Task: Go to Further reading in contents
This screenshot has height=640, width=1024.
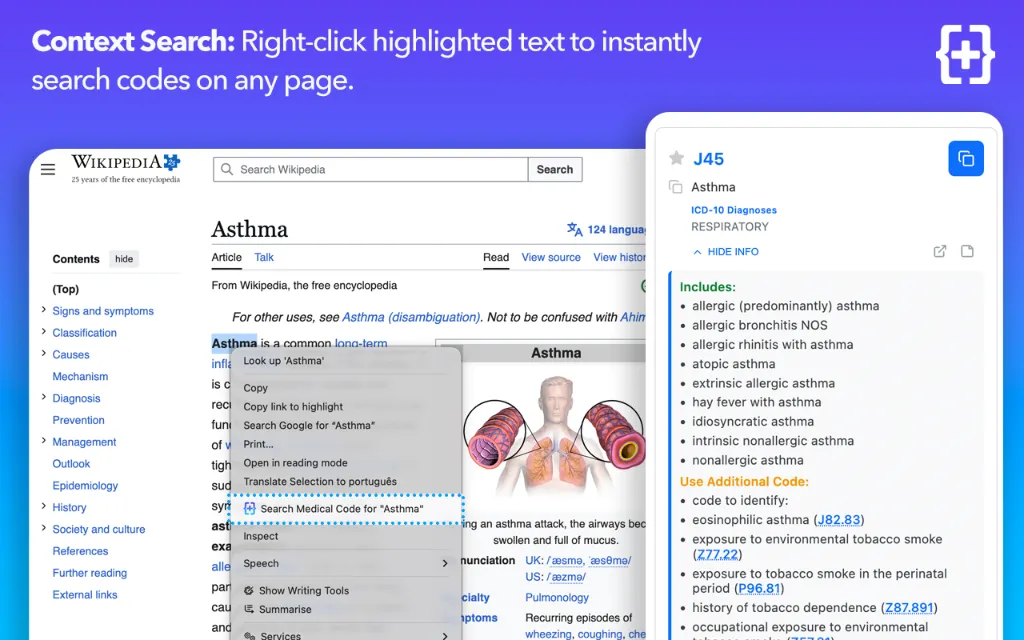Action: [89, 573]
